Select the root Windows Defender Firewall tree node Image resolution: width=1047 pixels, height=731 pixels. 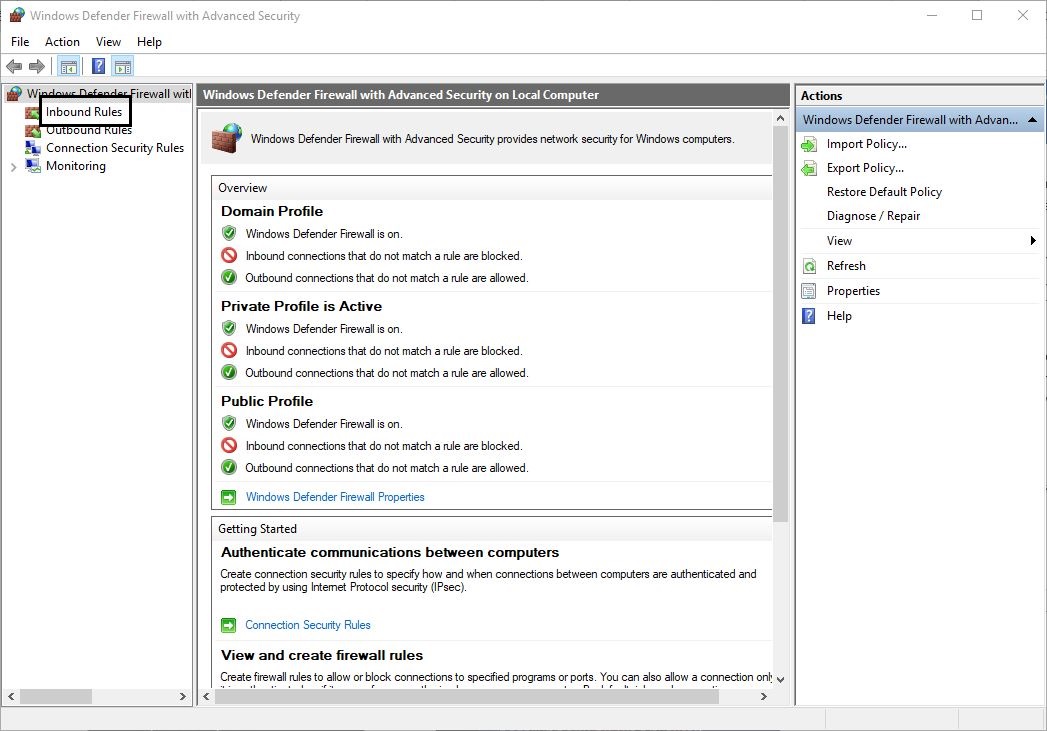tap(109, 94)
